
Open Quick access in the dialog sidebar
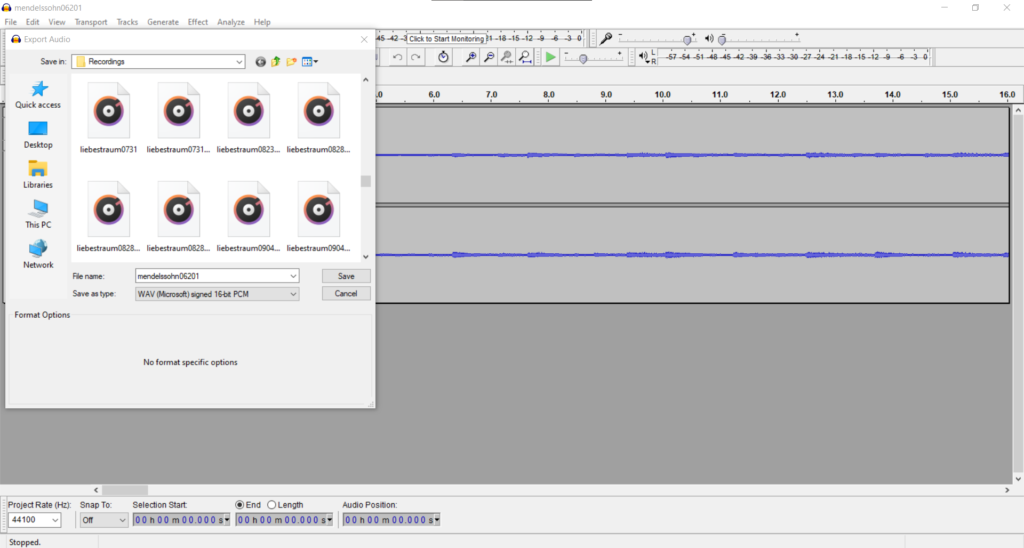pos(38,96)
